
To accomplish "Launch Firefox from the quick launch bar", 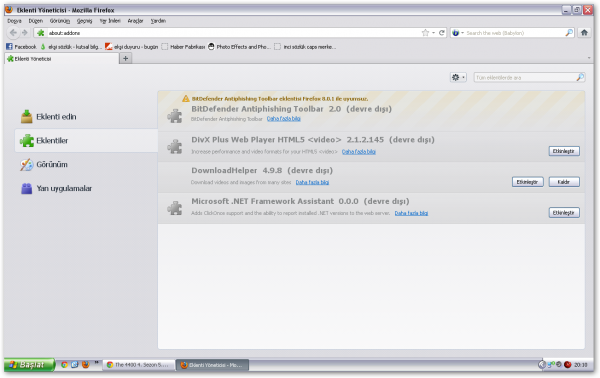I will [x=85, y=365].
